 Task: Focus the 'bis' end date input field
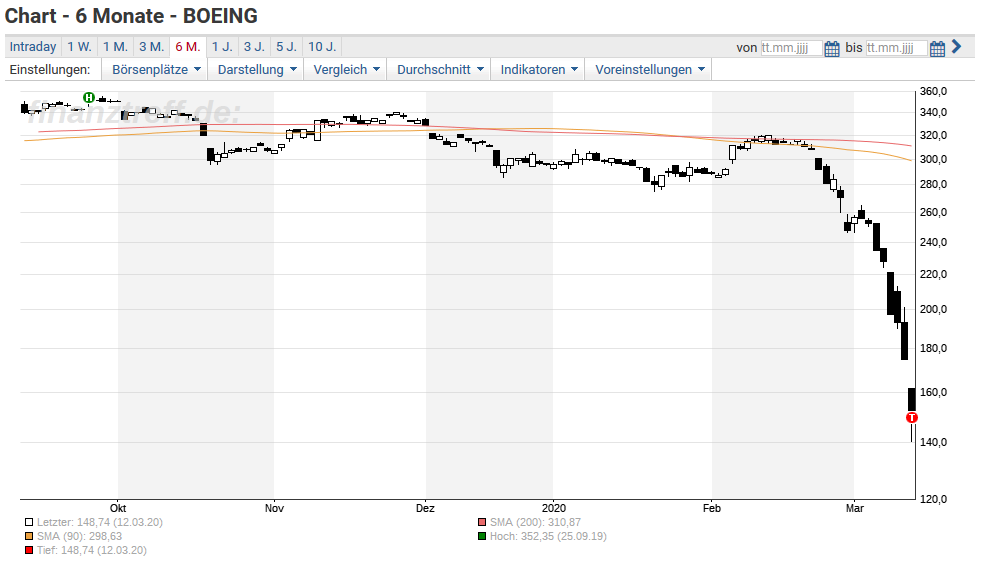click(x=896, y=48)
